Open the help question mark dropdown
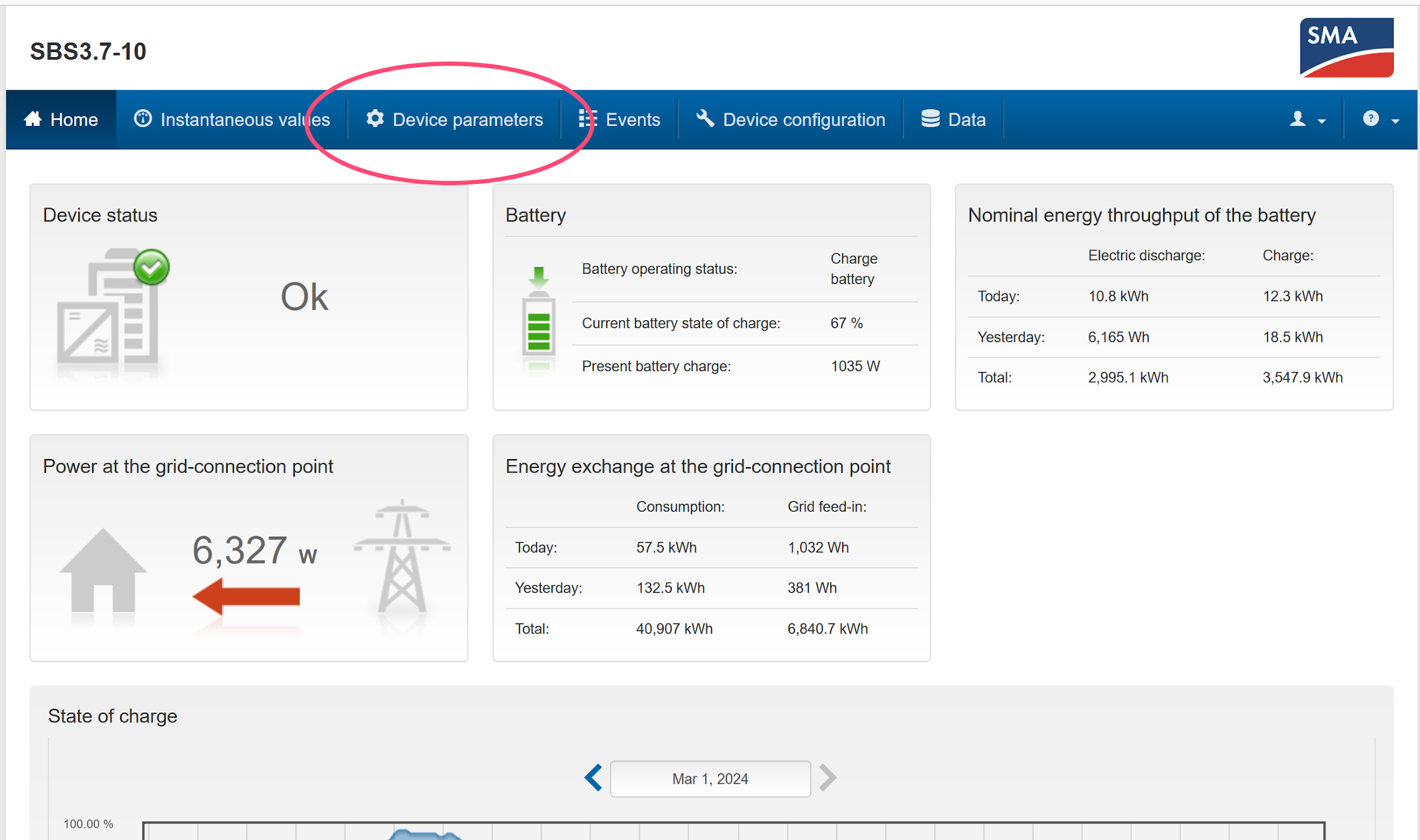Screen dimensions: 1420x840 point(1380,120)
